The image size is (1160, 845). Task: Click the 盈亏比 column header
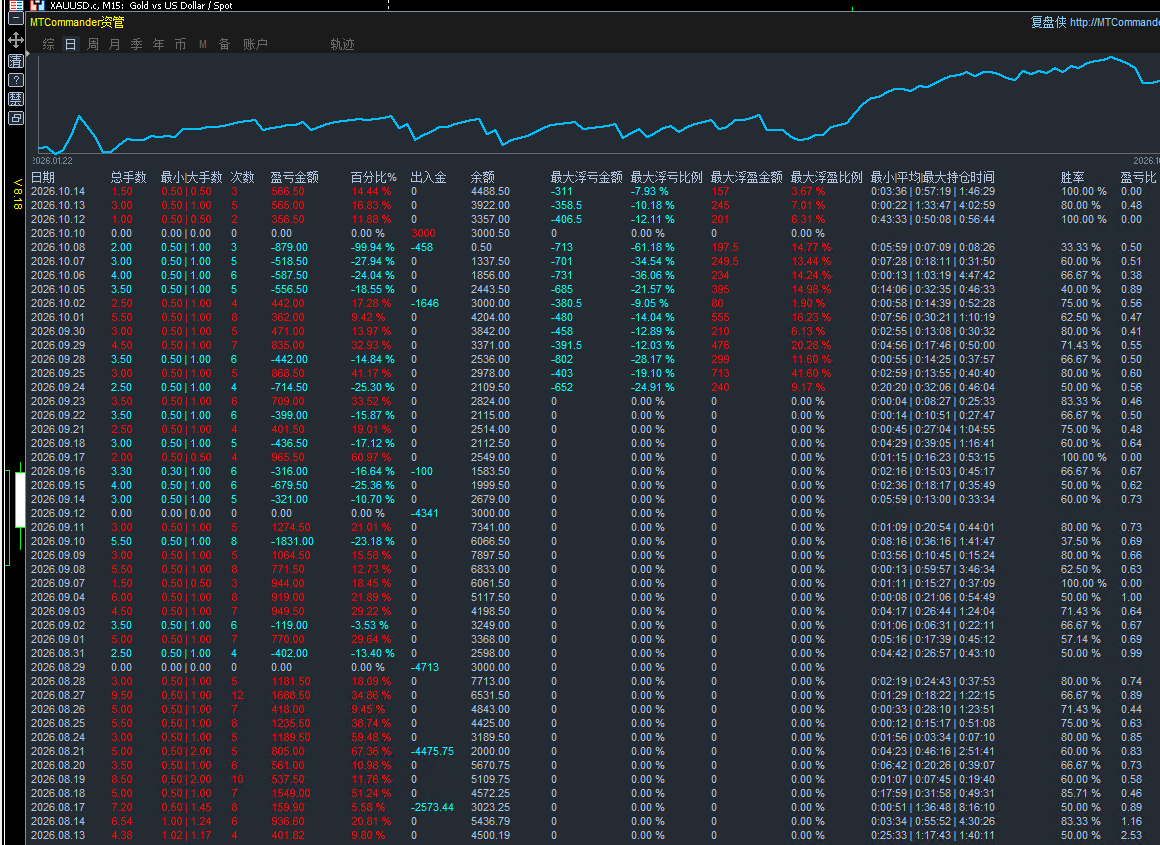(x=1138, y=177)
